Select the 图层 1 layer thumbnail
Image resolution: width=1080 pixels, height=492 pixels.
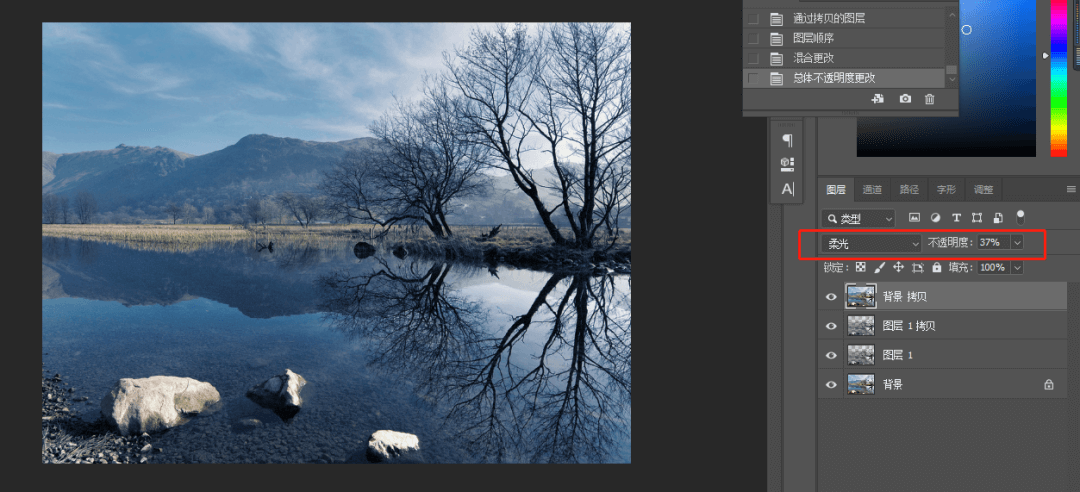(860, 355)
